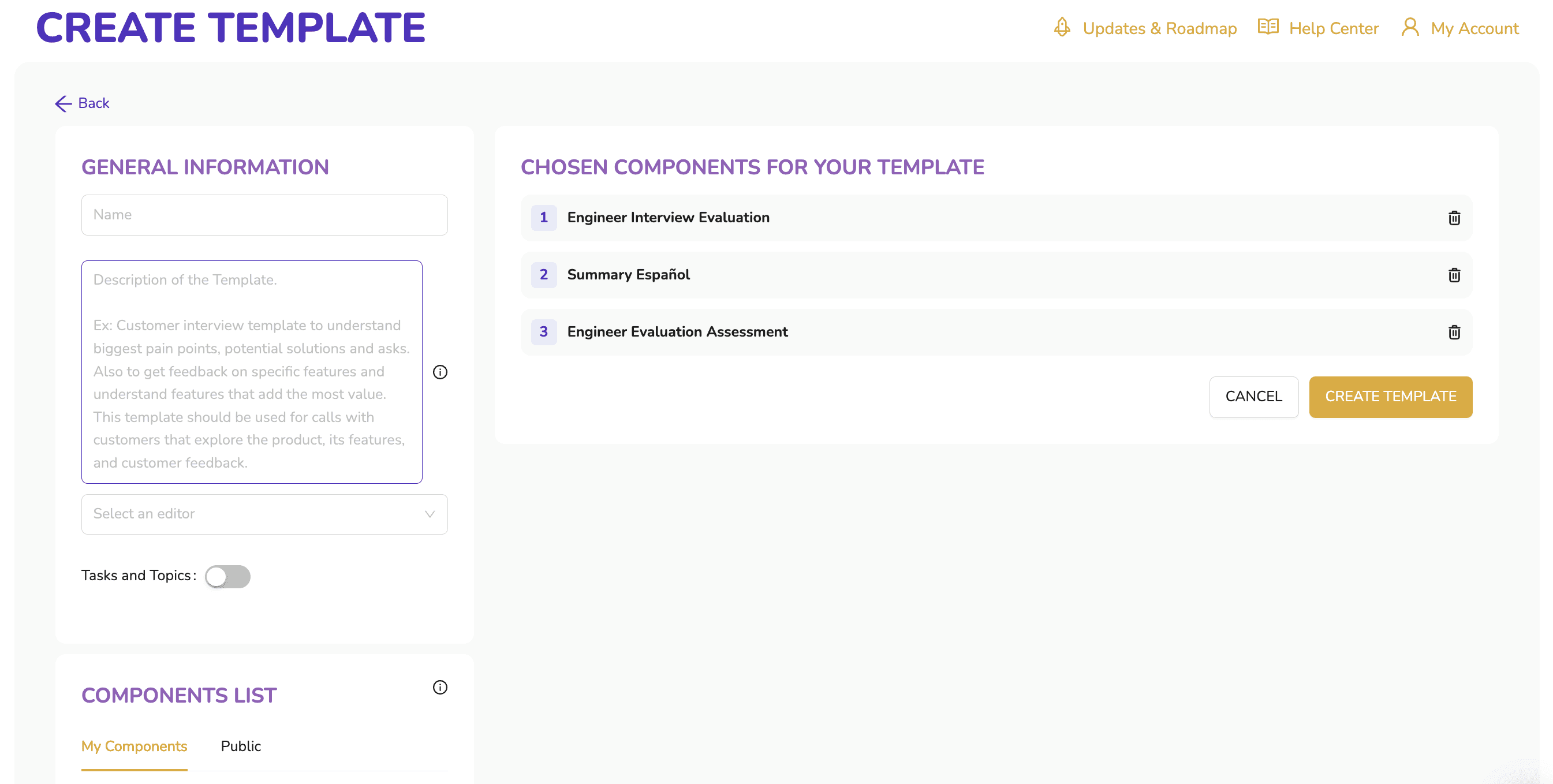This screenshot has height=784, width=1553.
Task: Delete the Engineer Interview Evaluation component
Action: (1454, 218)
